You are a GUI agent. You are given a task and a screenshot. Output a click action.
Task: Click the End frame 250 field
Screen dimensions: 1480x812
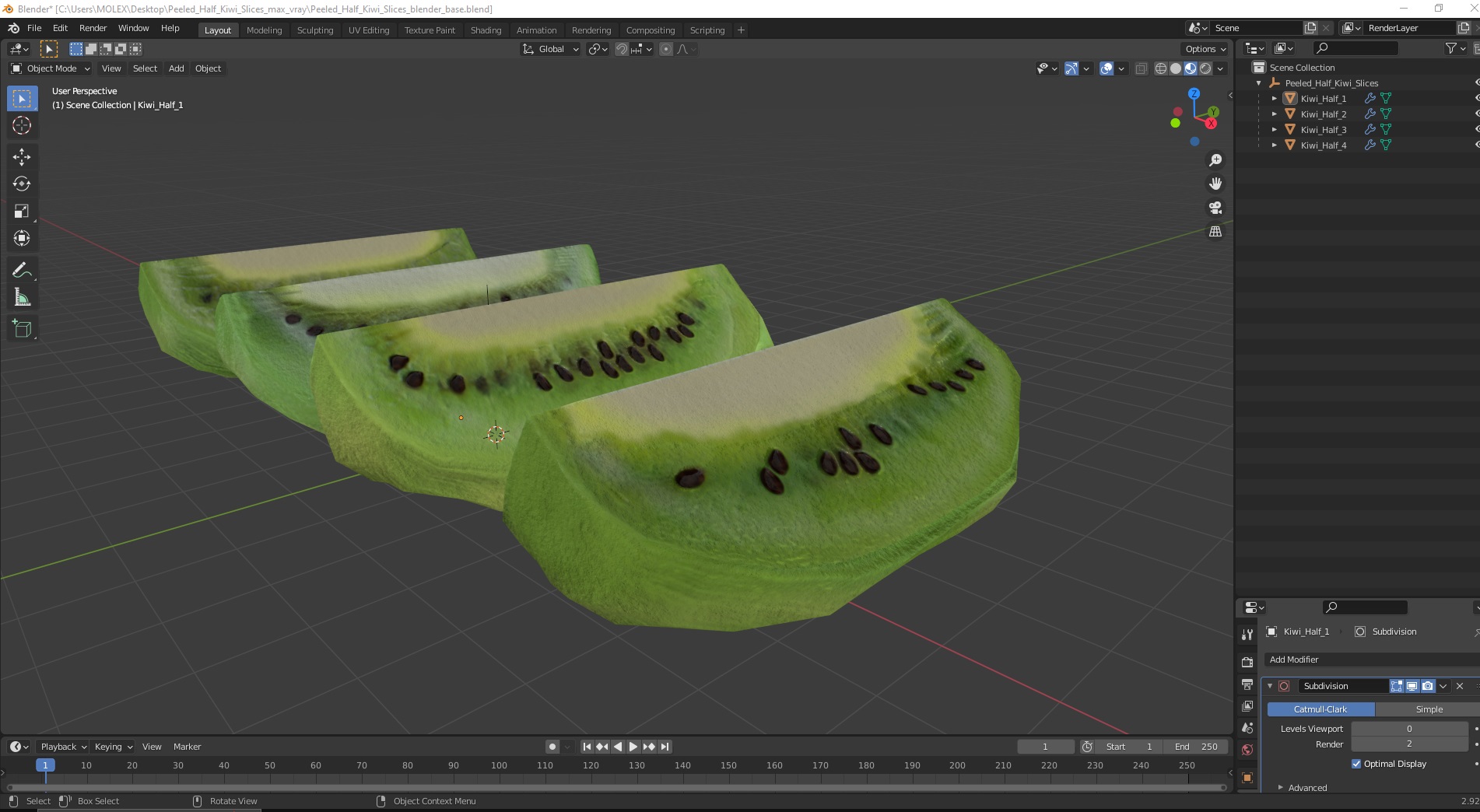pos(1196,747)
